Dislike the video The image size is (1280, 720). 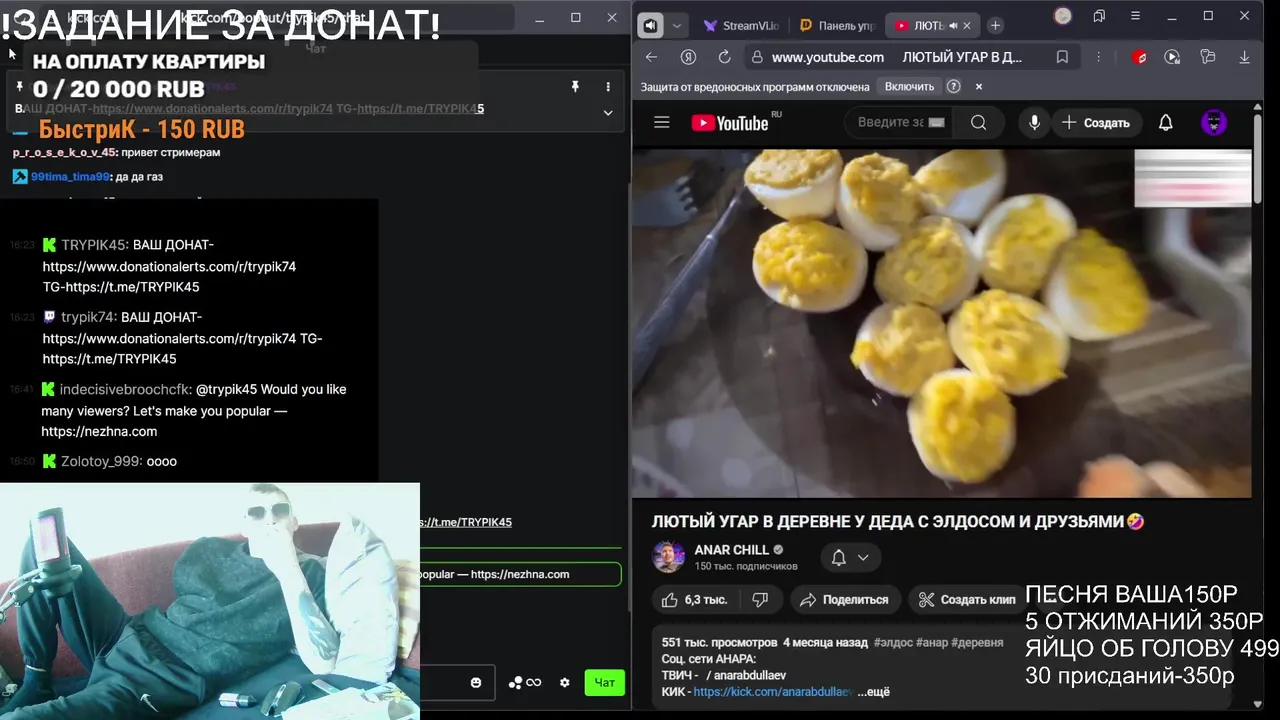pos(760,599)
